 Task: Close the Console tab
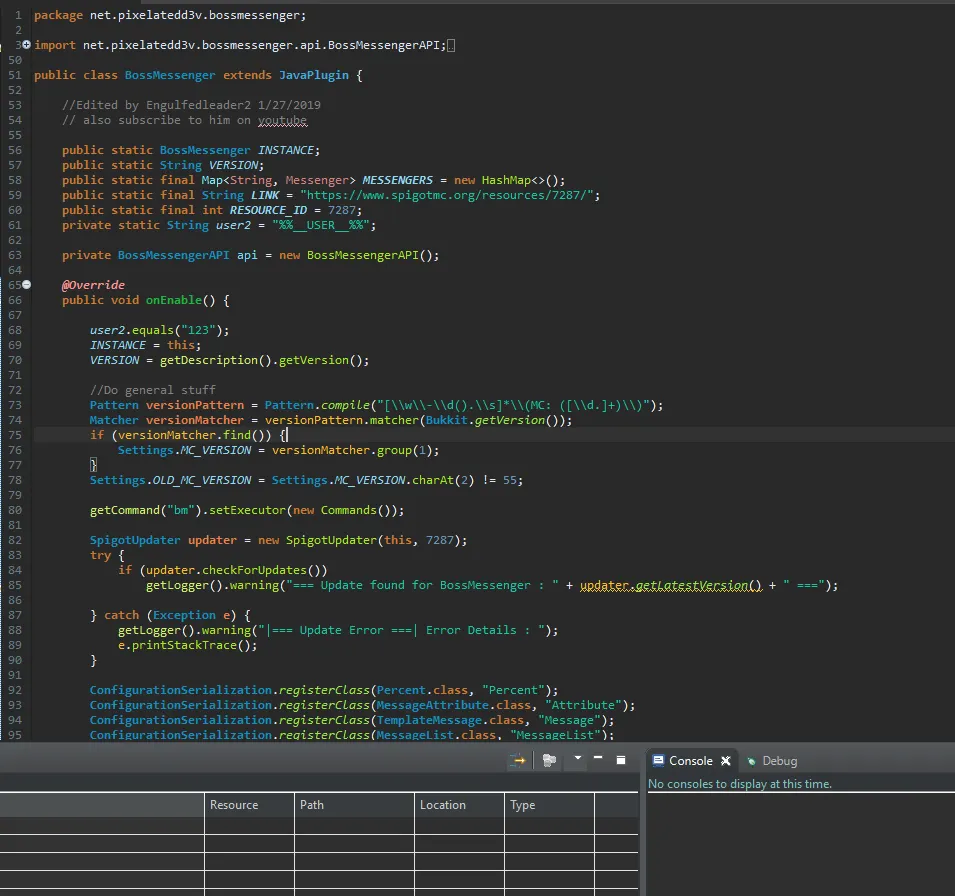click(x=726, y=761)
